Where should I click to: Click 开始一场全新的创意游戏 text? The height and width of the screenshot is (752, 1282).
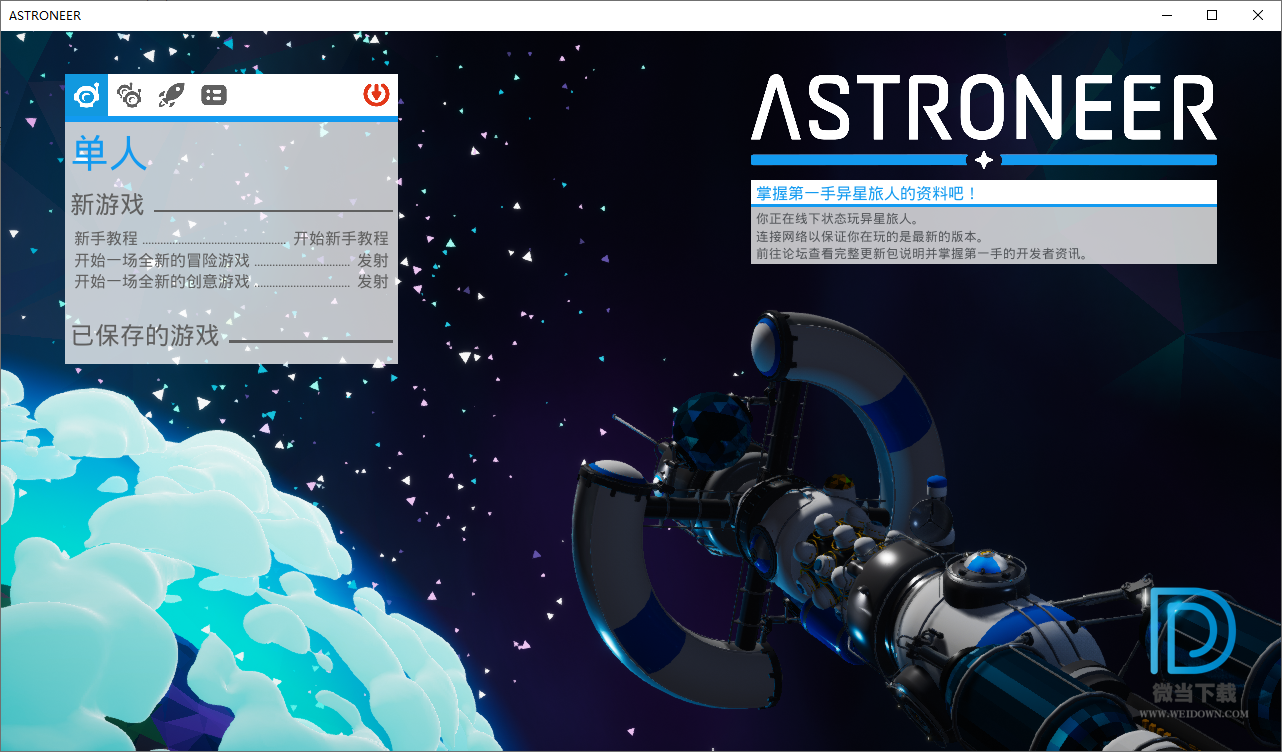point(162,281)
